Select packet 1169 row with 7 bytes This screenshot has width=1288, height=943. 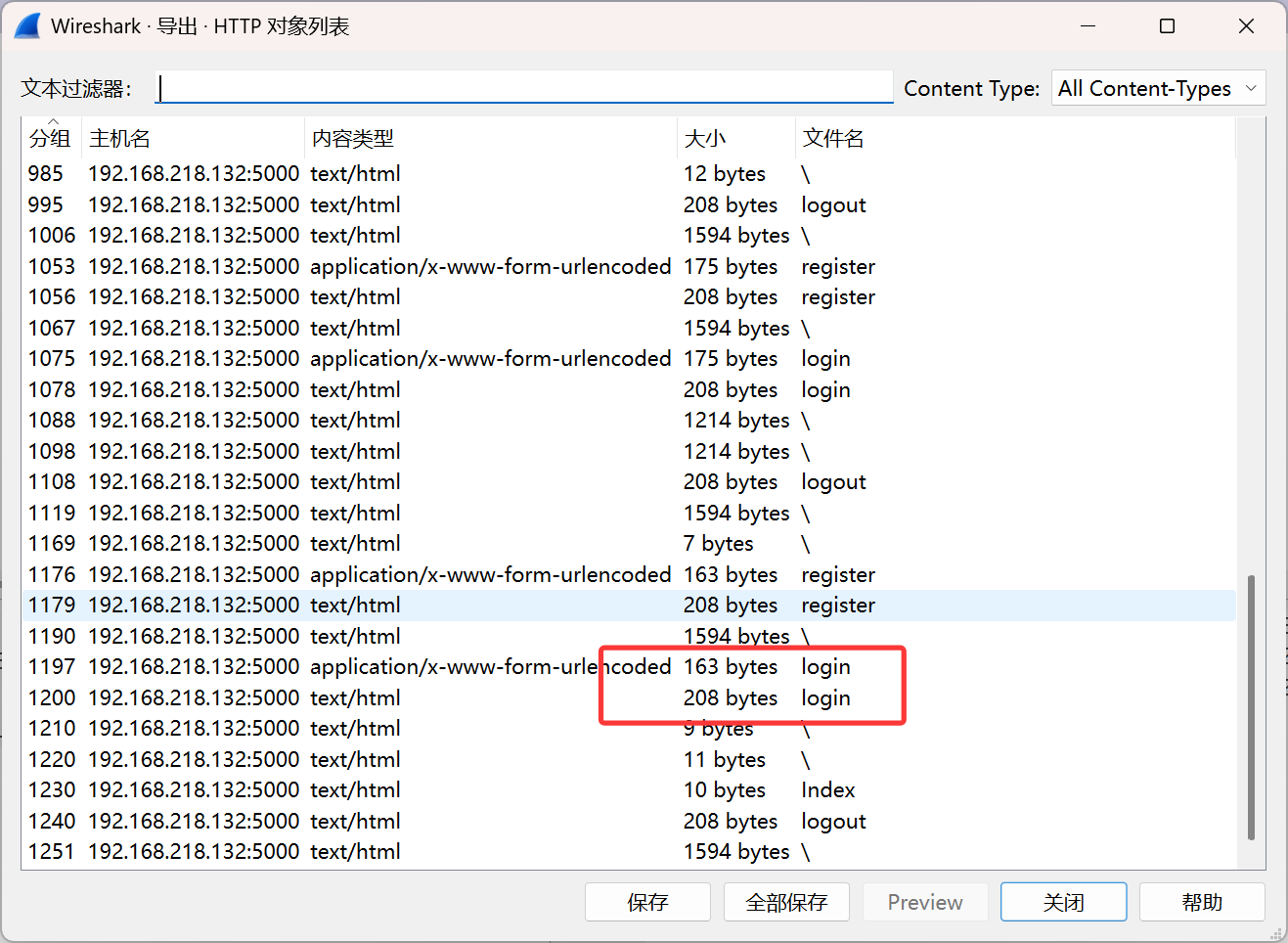pos(629,543)
